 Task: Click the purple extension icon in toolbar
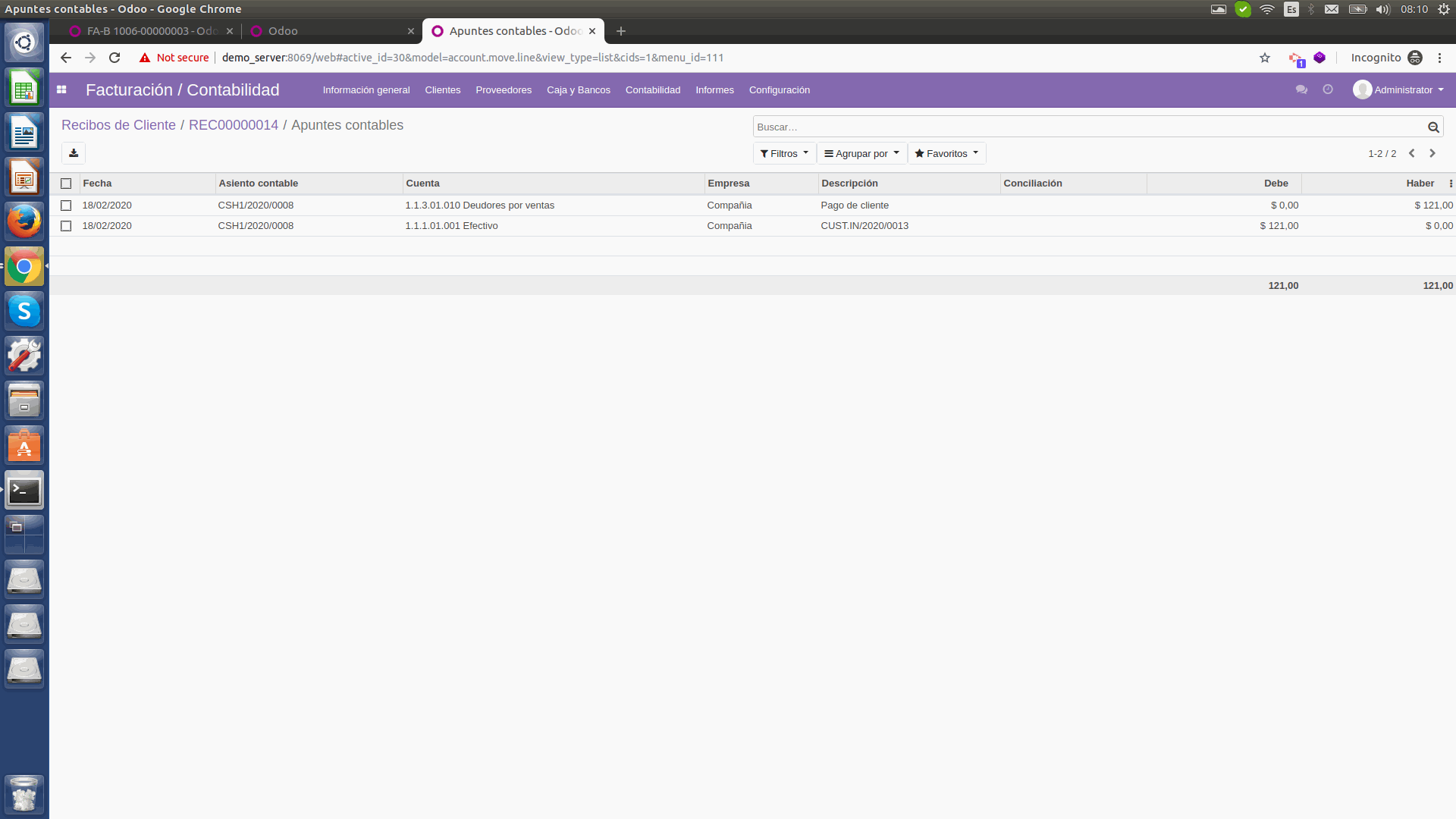tap(1319, 58)
